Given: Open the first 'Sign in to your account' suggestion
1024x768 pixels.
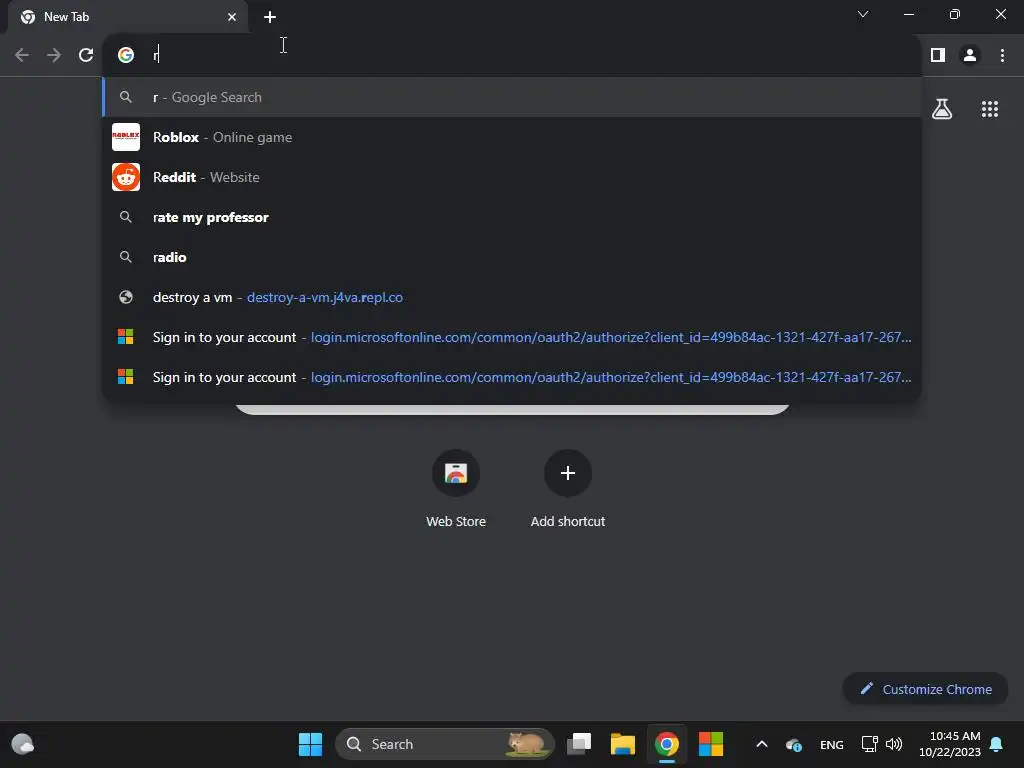Looking at the screenshot, I should click(x=512, y=337).
